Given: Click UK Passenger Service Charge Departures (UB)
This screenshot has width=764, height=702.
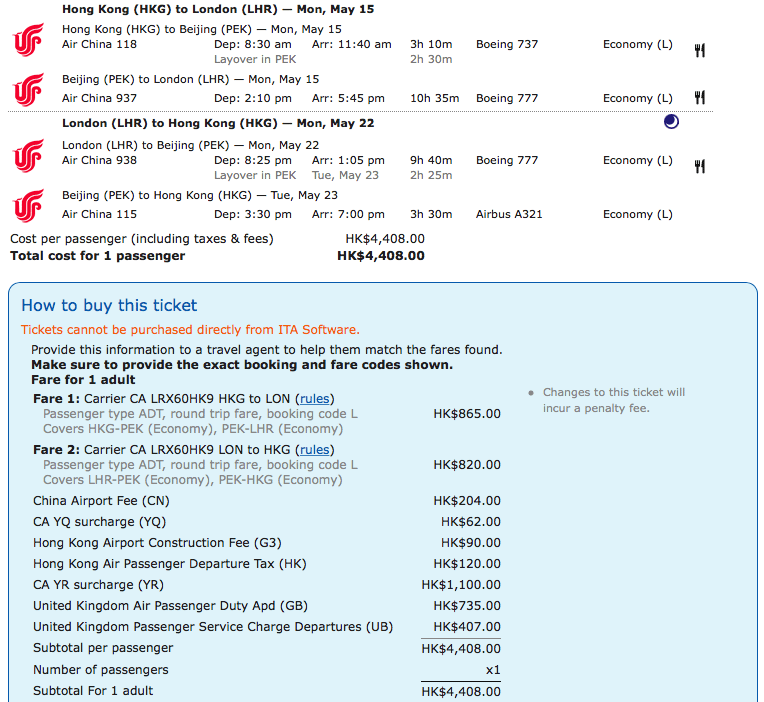Looking at the screenshot, I should click(213, 626).
